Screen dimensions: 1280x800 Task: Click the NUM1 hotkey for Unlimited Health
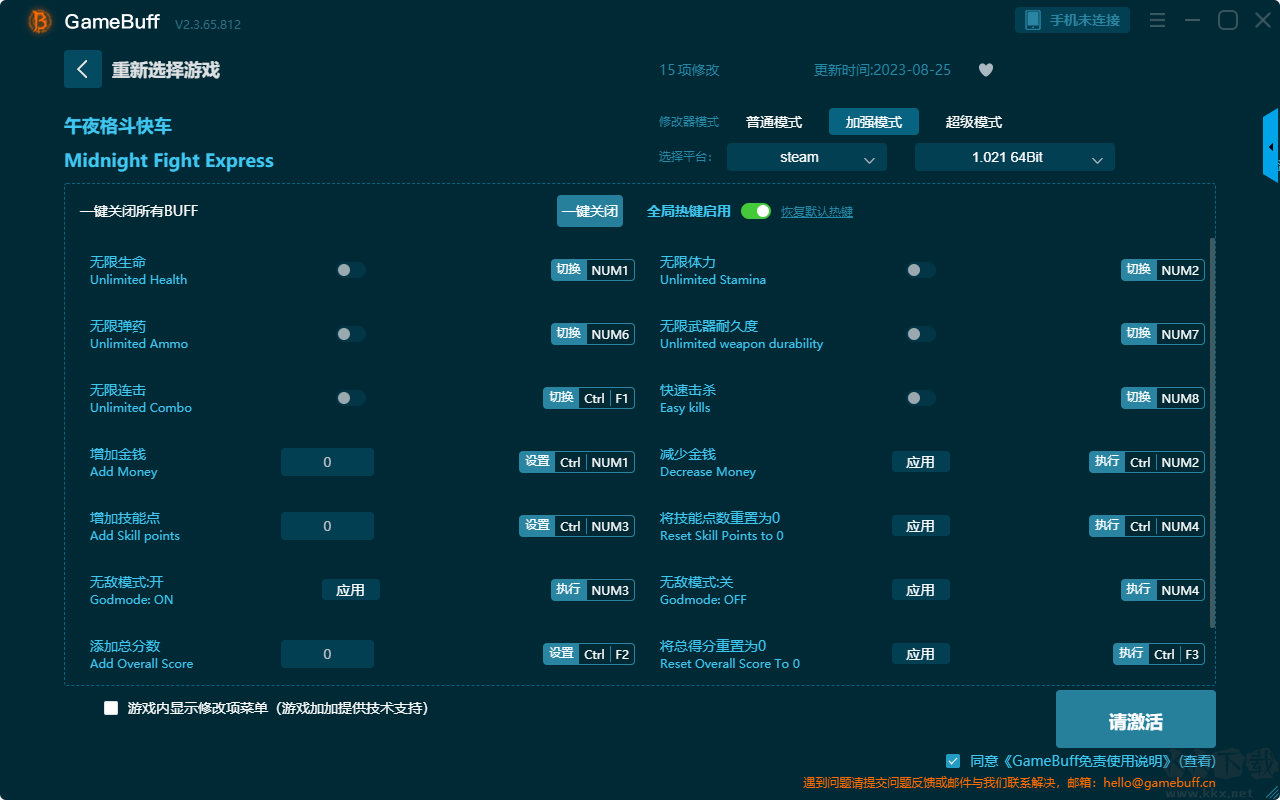click(593, 270)
